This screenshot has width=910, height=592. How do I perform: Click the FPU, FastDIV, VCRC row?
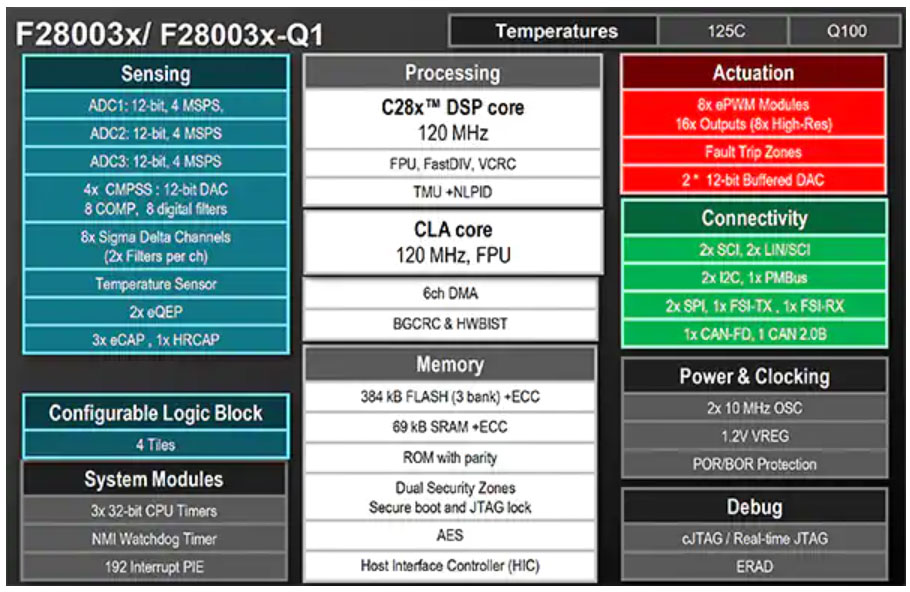click(453, 164)
